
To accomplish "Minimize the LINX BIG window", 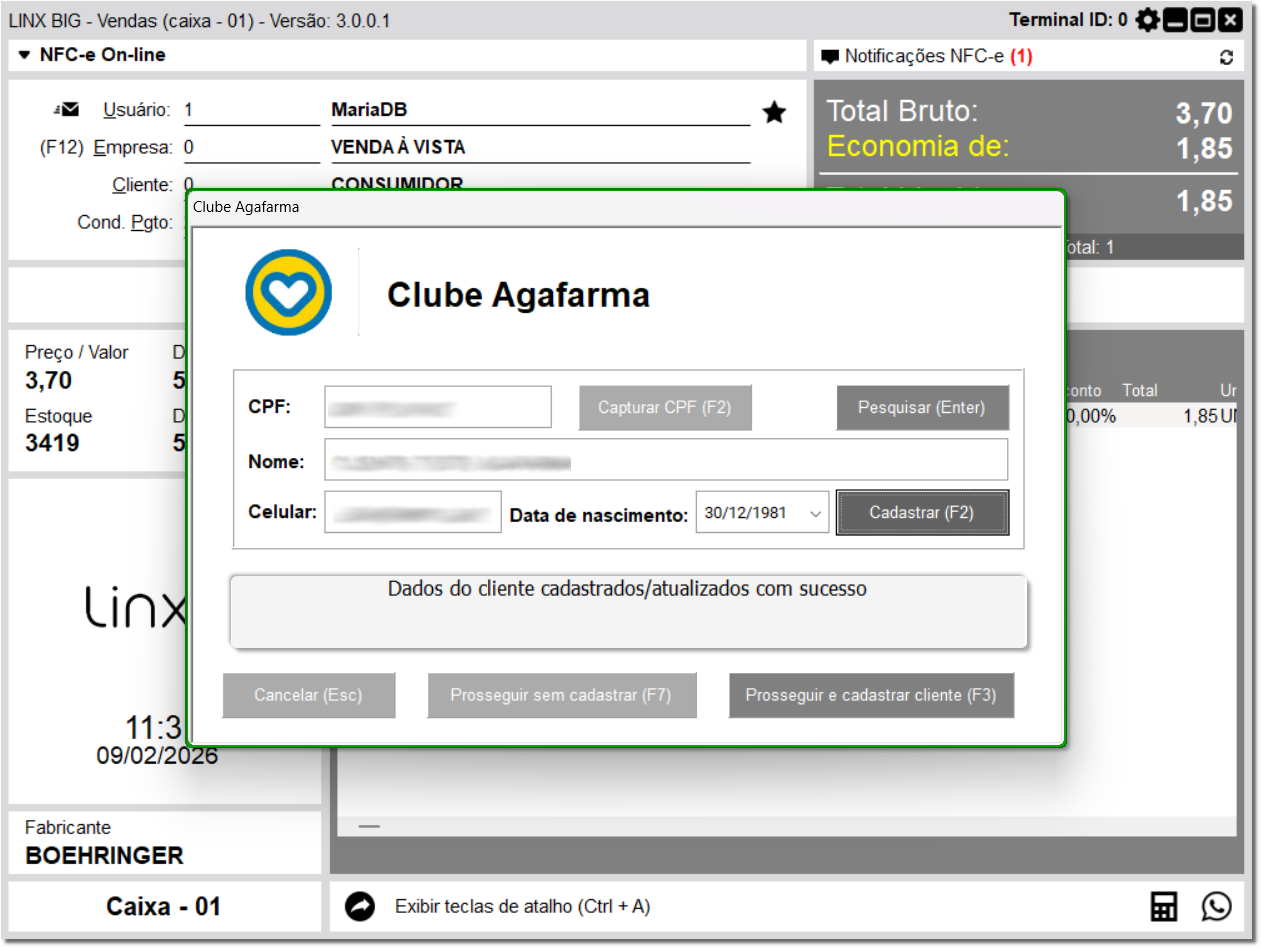I will (1175, 20).
